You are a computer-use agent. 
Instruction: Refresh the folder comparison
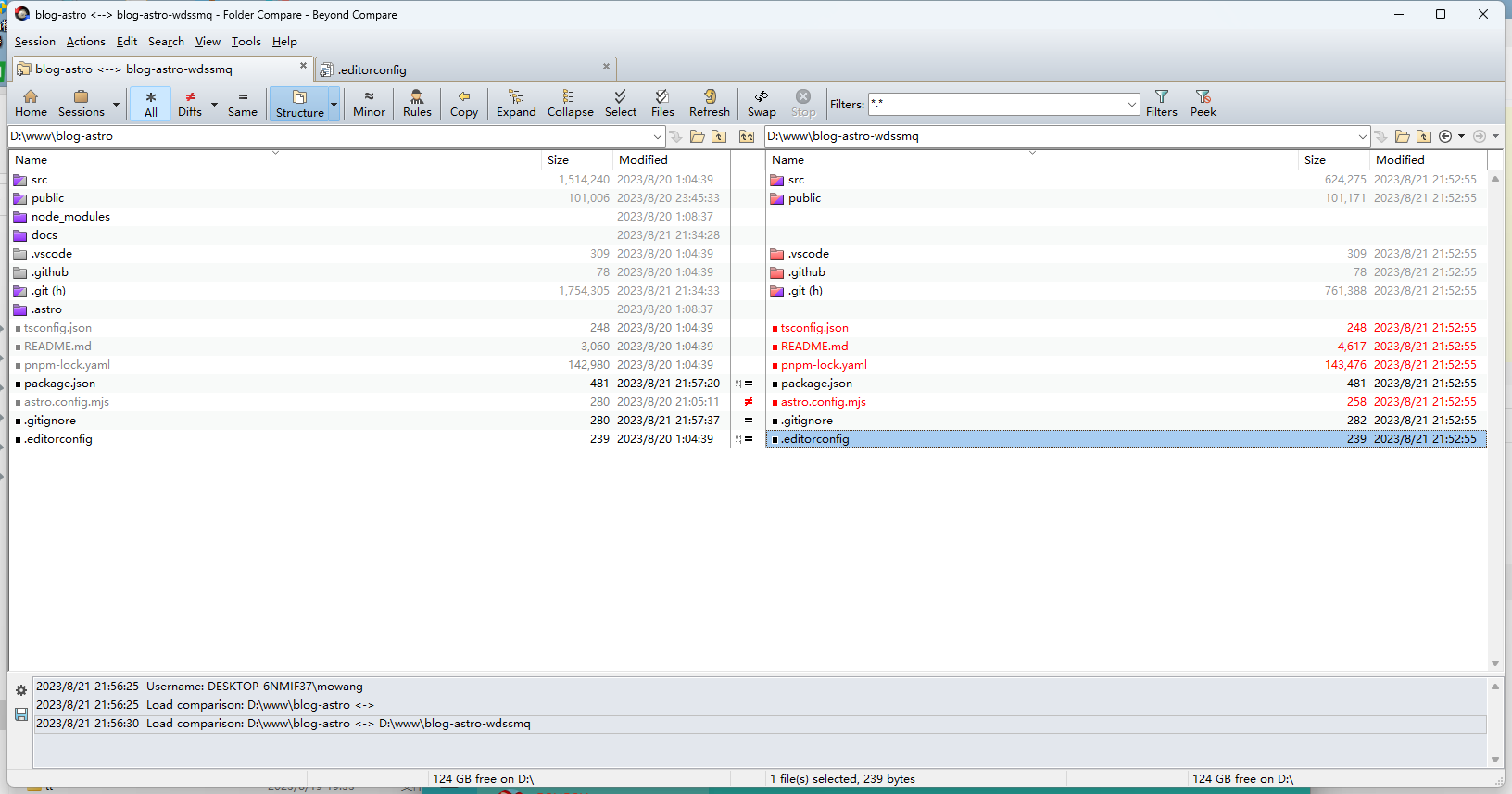point(710,104)
